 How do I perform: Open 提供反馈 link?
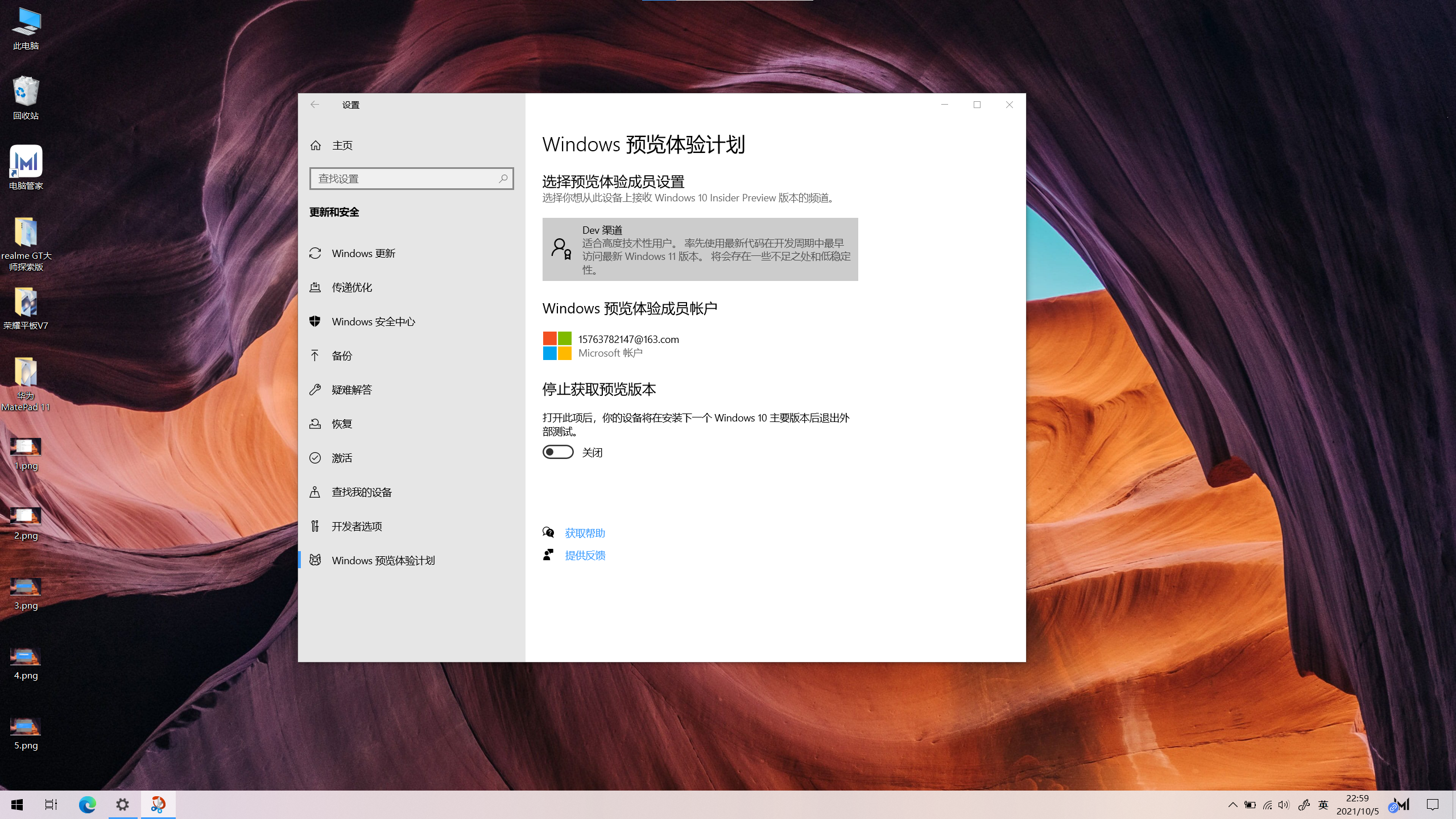click(x=585, y=555)
